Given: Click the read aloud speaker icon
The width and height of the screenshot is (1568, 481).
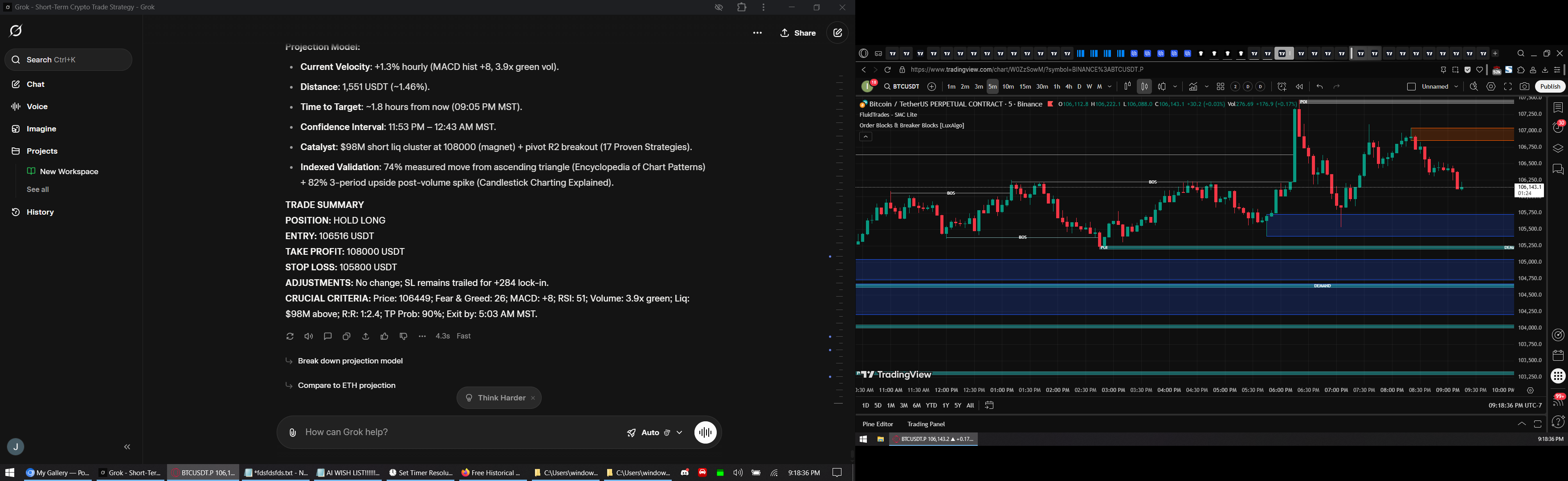Looking at the screenshot, I should [309, 337].
